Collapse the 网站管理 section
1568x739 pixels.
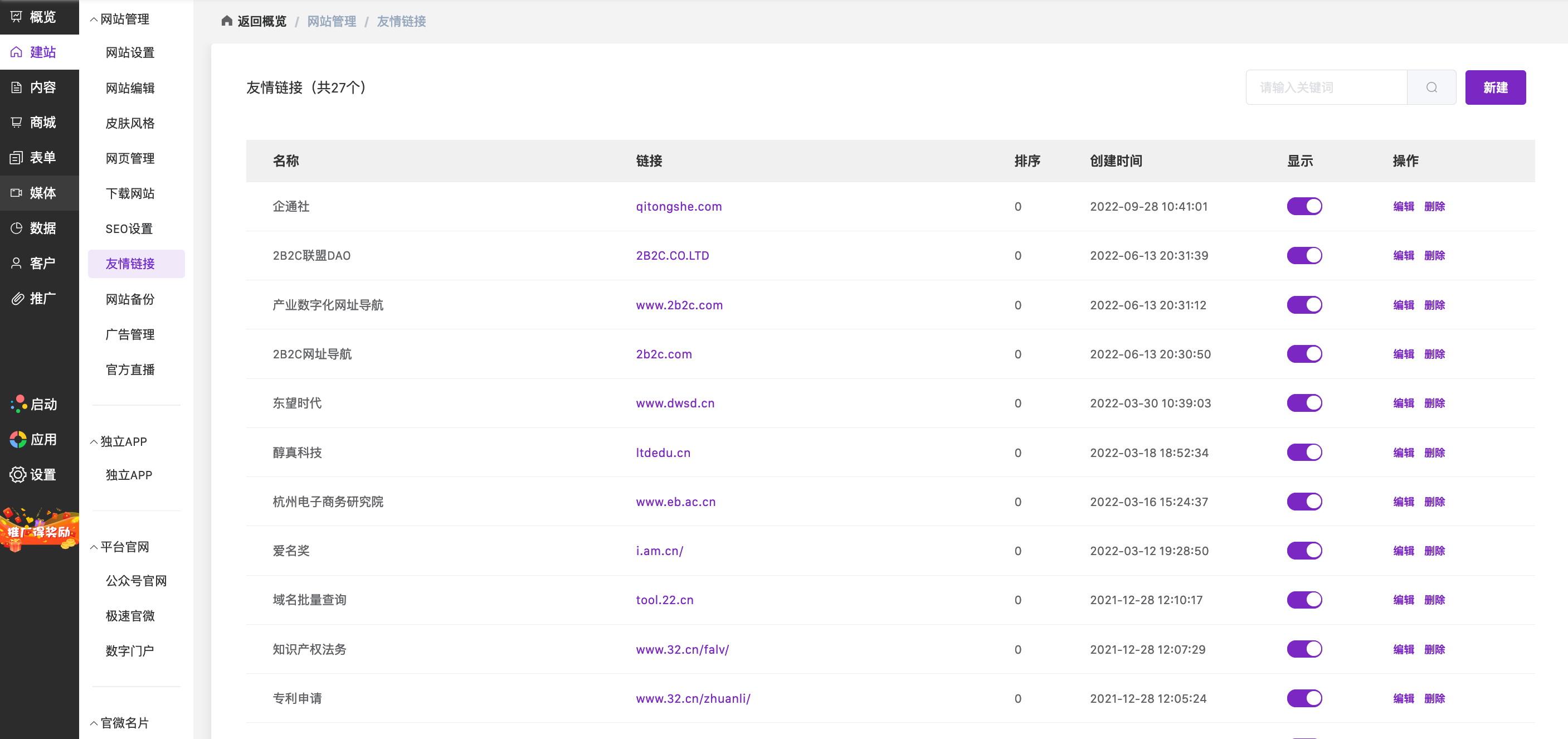tap(94, 20)
